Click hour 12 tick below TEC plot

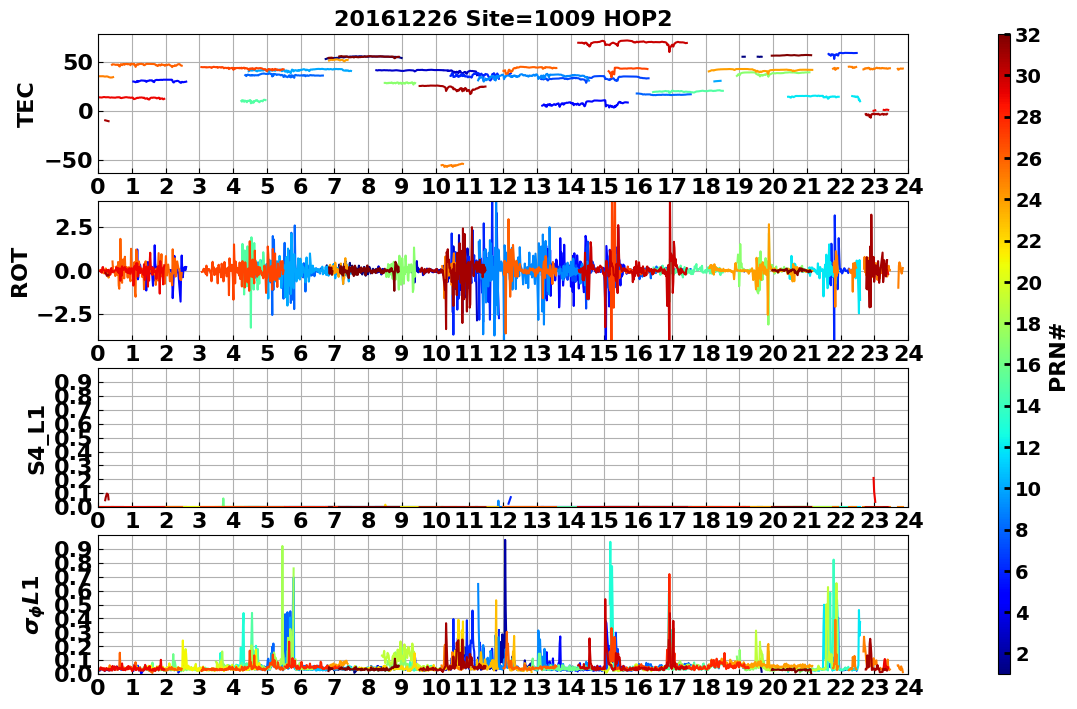(503, 186)
